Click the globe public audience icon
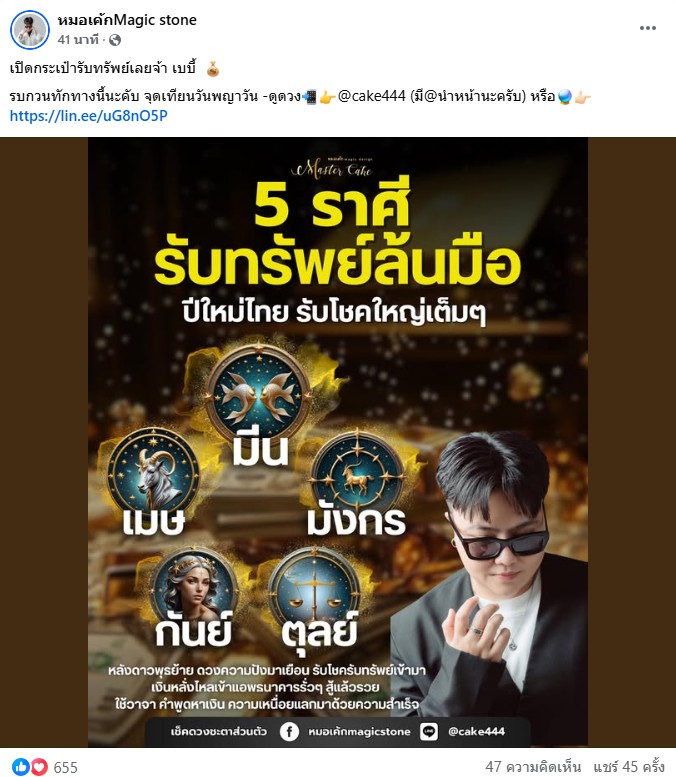676x777 pixels. click(x=115, y=40)
